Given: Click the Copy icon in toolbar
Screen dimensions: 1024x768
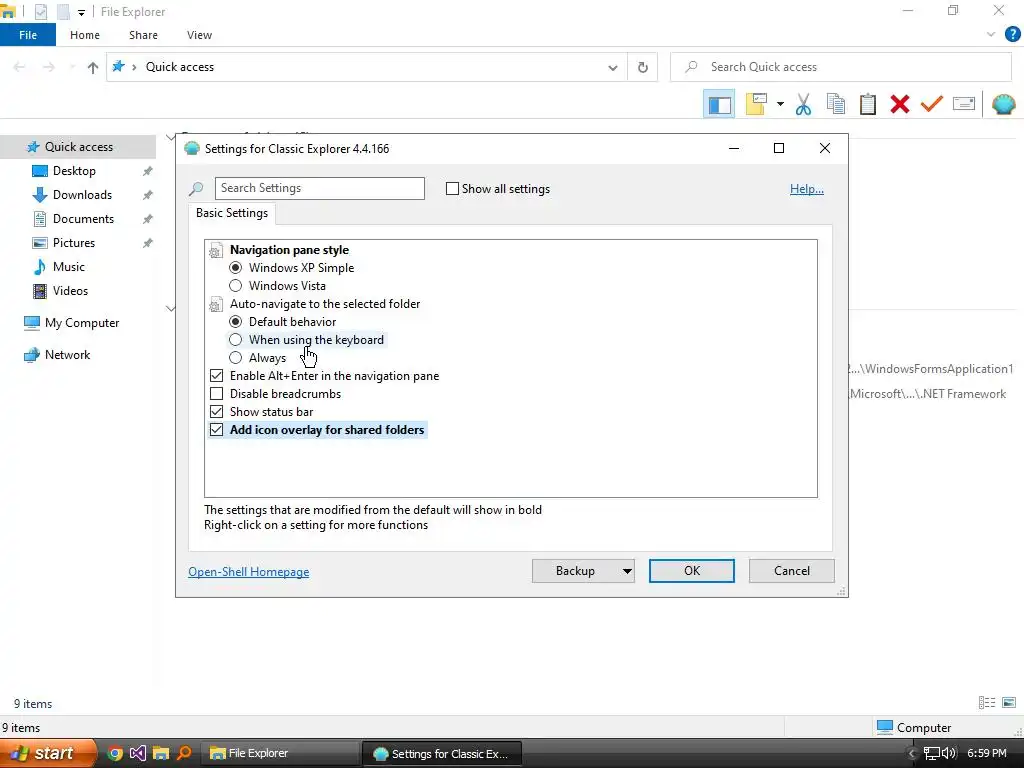Looking at the screenshot, I should point(835,104).
